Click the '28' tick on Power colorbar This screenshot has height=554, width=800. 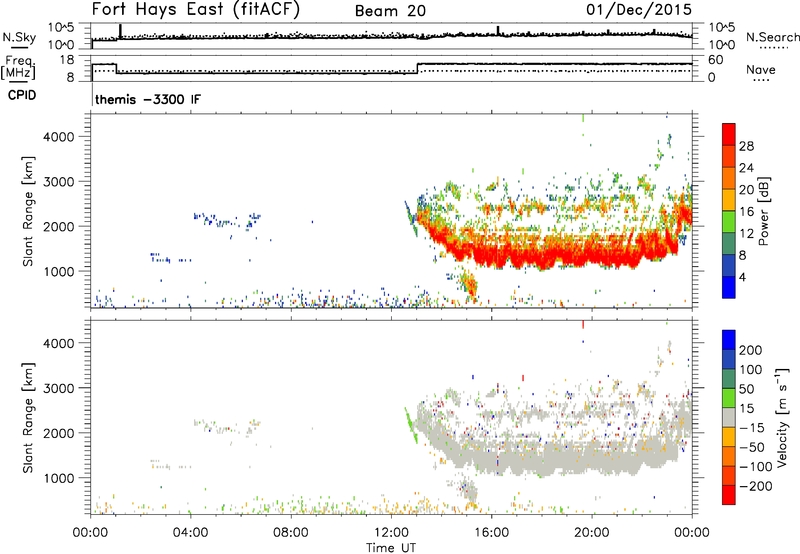coord(746,146)
